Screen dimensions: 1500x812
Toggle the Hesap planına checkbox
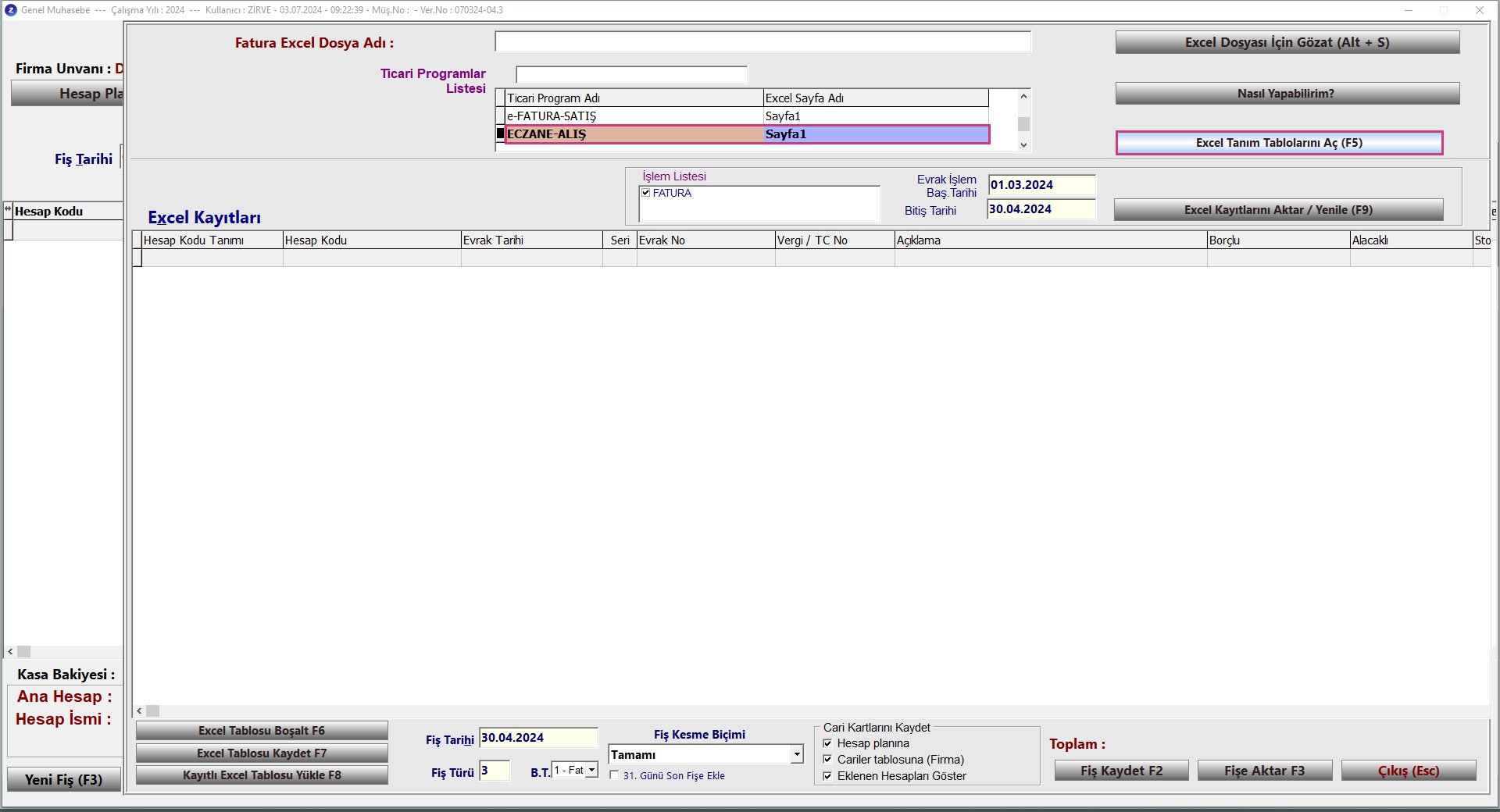coord(827,743)
